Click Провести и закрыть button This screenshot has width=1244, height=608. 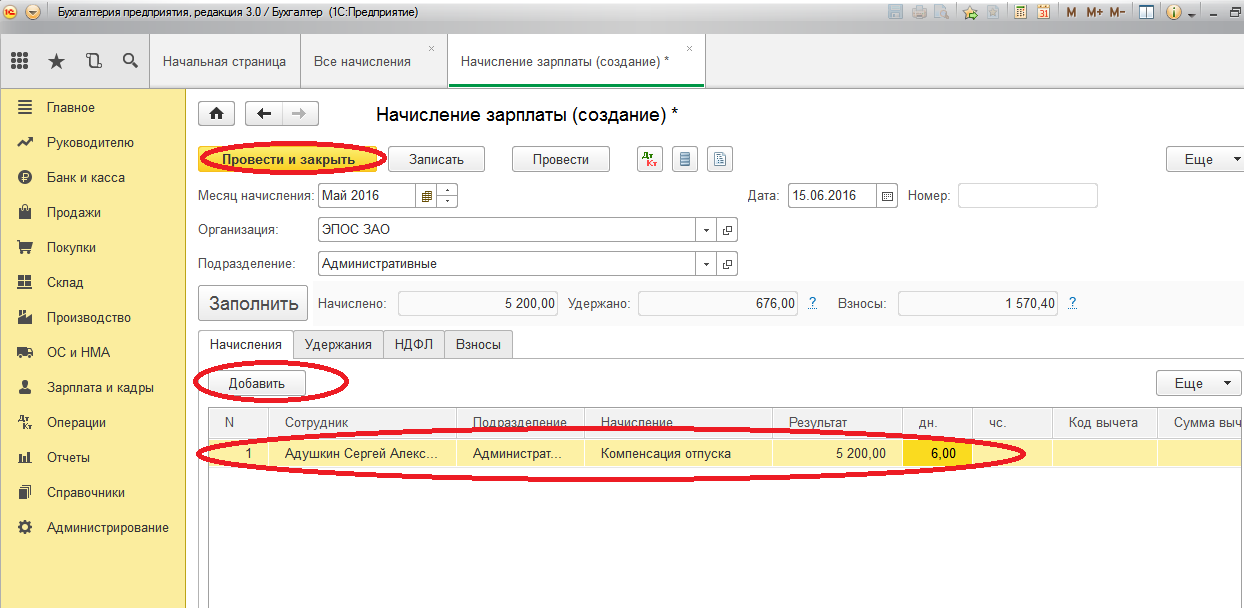(x=288, y=159)
